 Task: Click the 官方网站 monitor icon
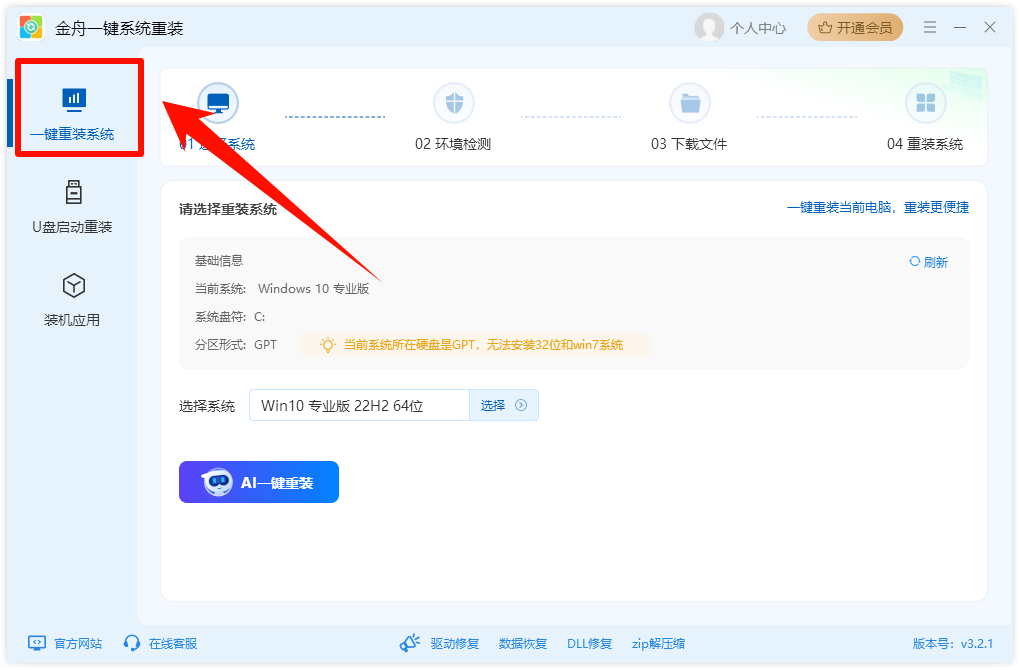(37, 643)
